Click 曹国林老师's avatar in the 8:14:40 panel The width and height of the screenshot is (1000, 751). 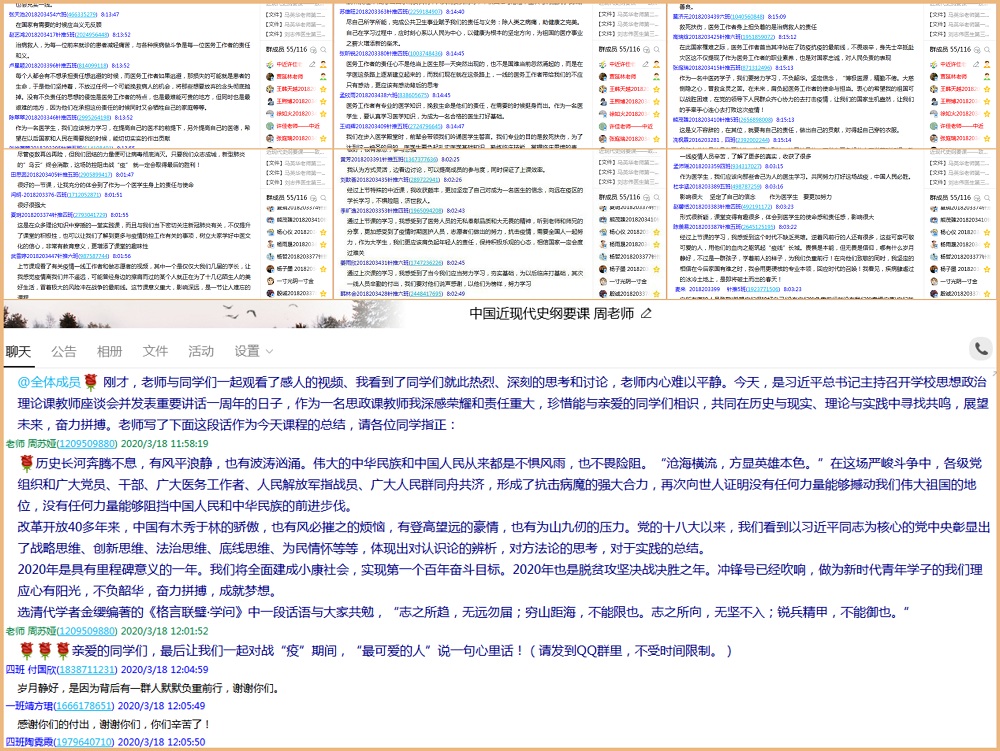pos(603,77)
